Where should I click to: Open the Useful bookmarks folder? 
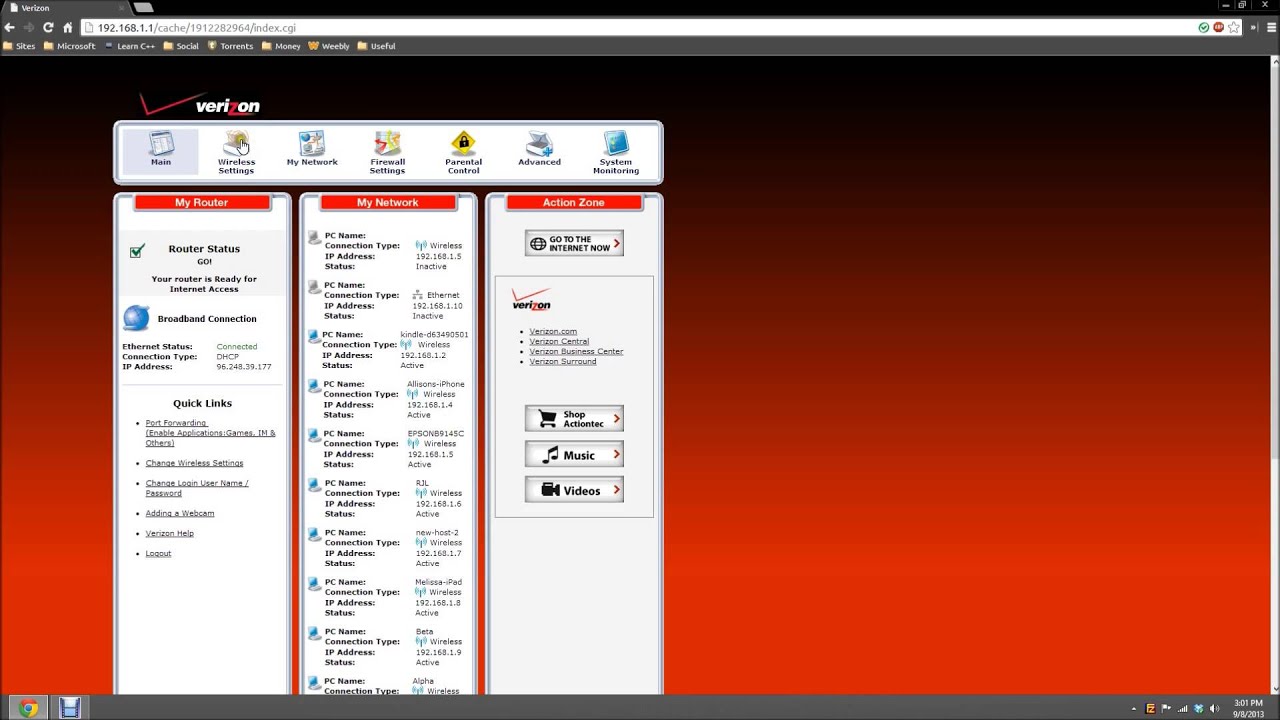tap(376, 46)
